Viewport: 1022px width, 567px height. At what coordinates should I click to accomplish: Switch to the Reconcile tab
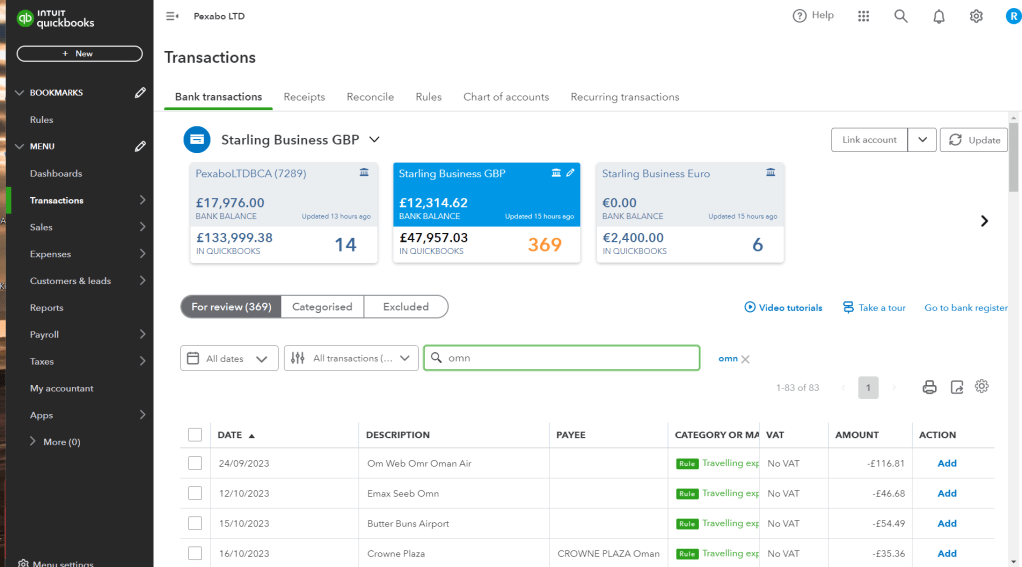(370, 97)
